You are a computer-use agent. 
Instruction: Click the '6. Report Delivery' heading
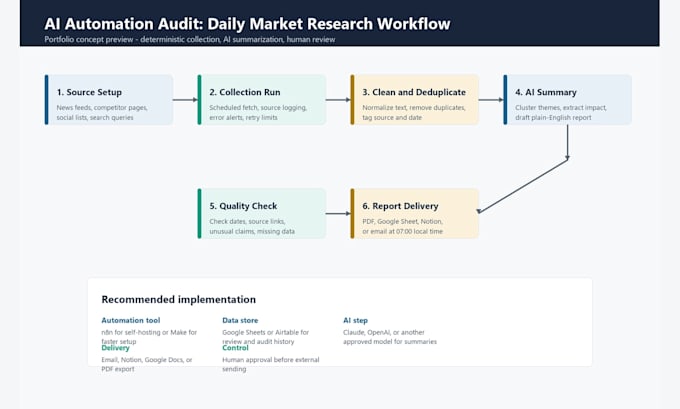click(x=400, y=206)
